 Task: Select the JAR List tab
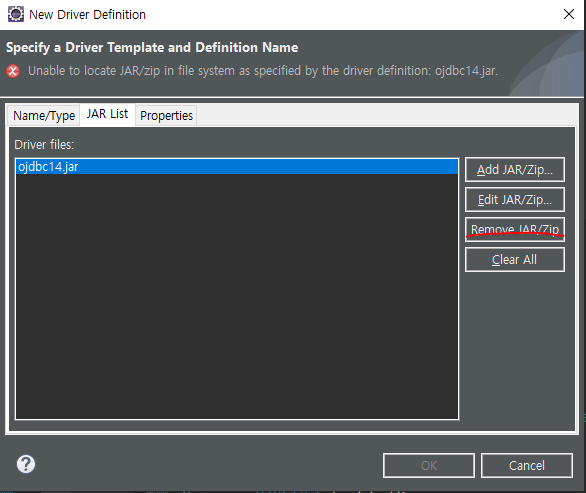(107, 114)
